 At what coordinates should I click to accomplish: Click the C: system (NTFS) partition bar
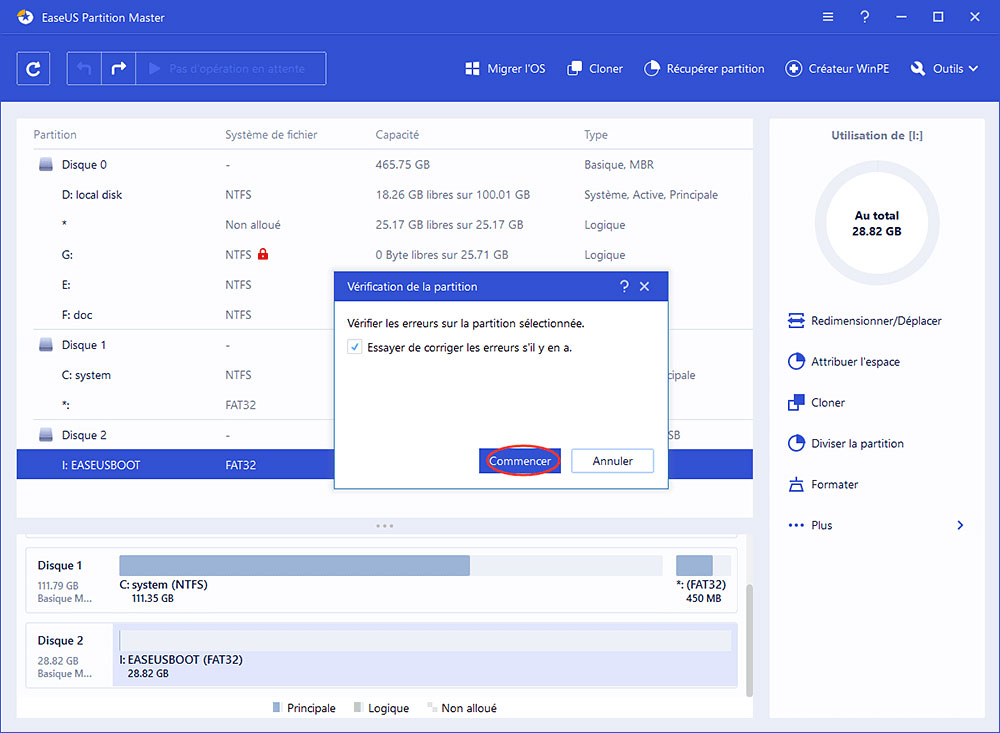390,565
